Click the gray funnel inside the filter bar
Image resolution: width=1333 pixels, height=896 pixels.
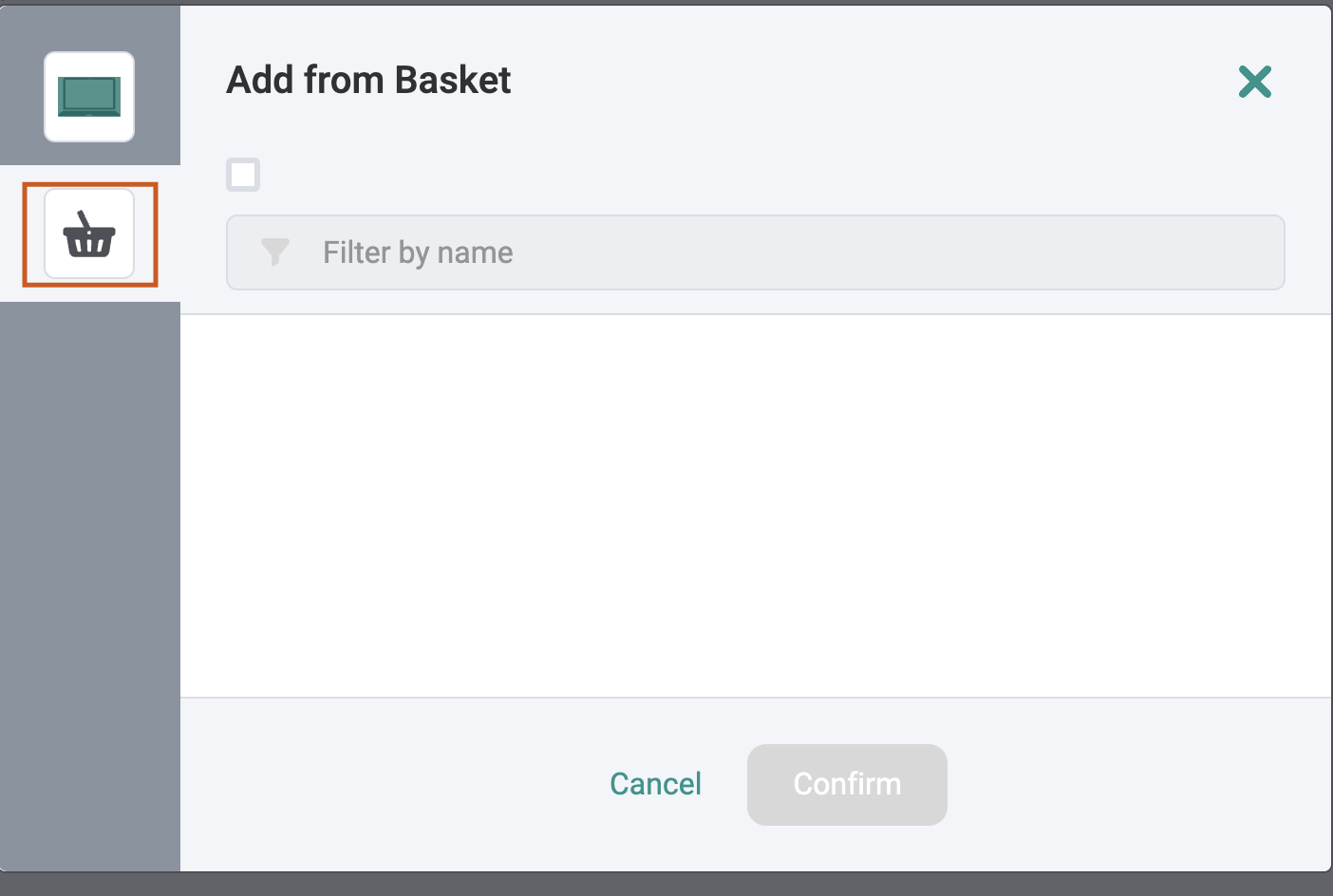[275, 252]
